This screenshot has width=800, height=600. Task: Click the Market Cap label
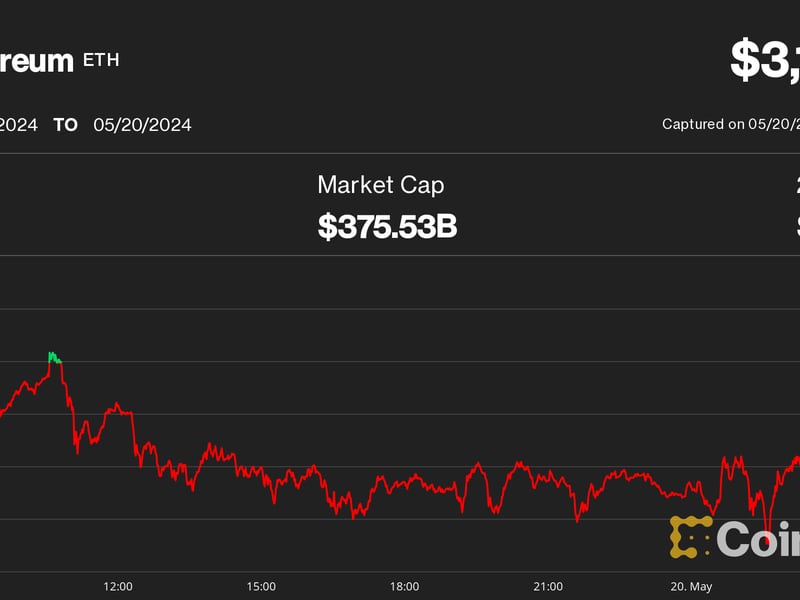point(381,185)
